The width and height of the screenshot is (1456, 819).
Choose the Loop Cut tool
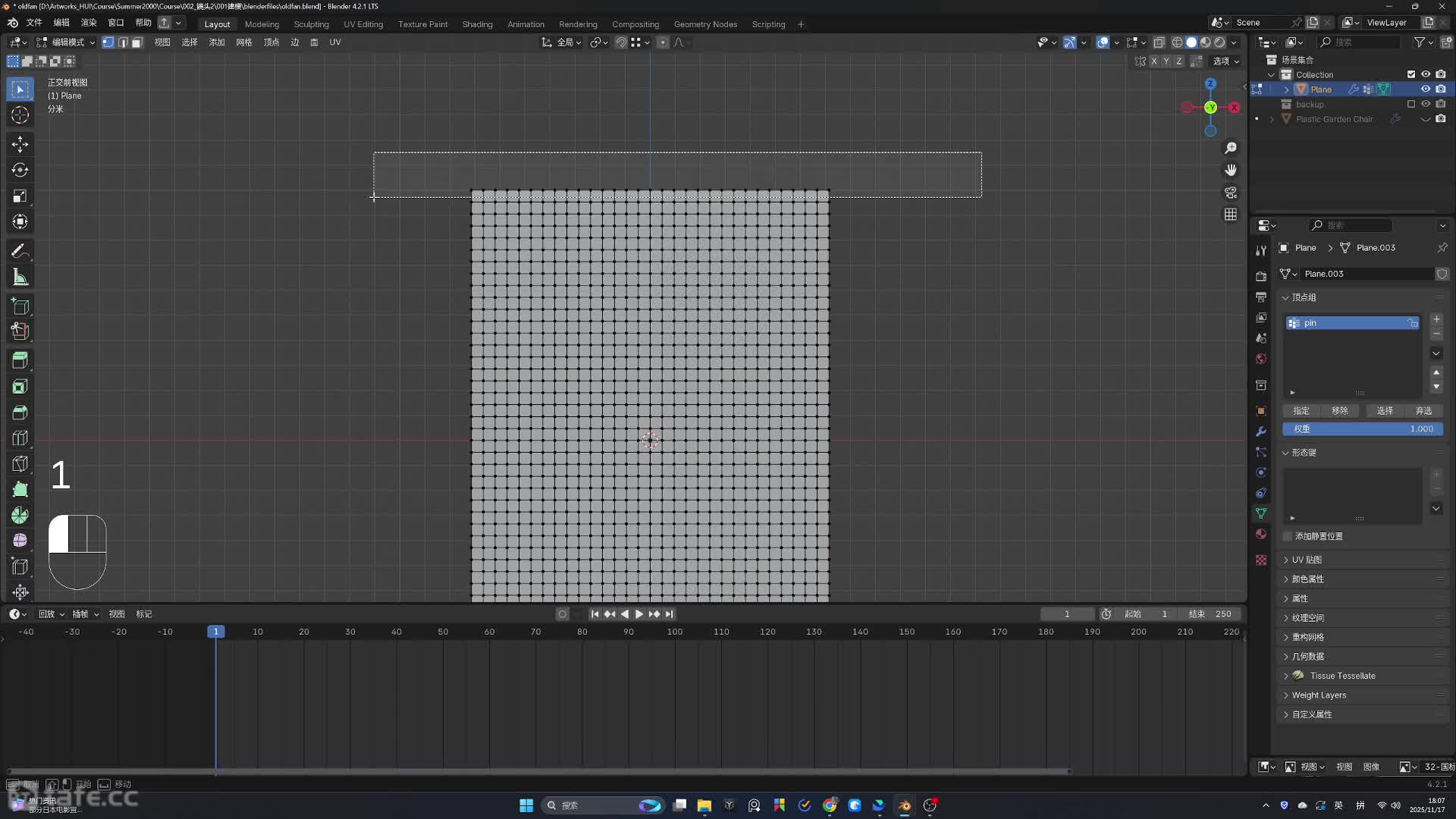(20, 438)
